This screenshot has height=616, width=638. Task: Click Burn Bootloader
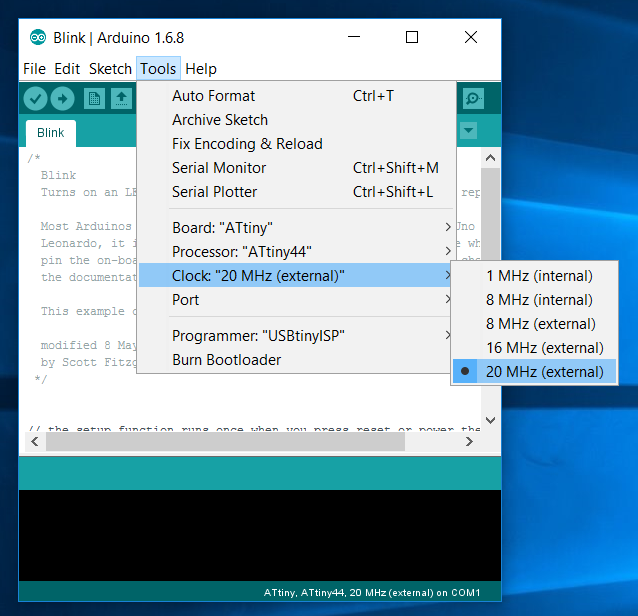click(x=297, y=360)
